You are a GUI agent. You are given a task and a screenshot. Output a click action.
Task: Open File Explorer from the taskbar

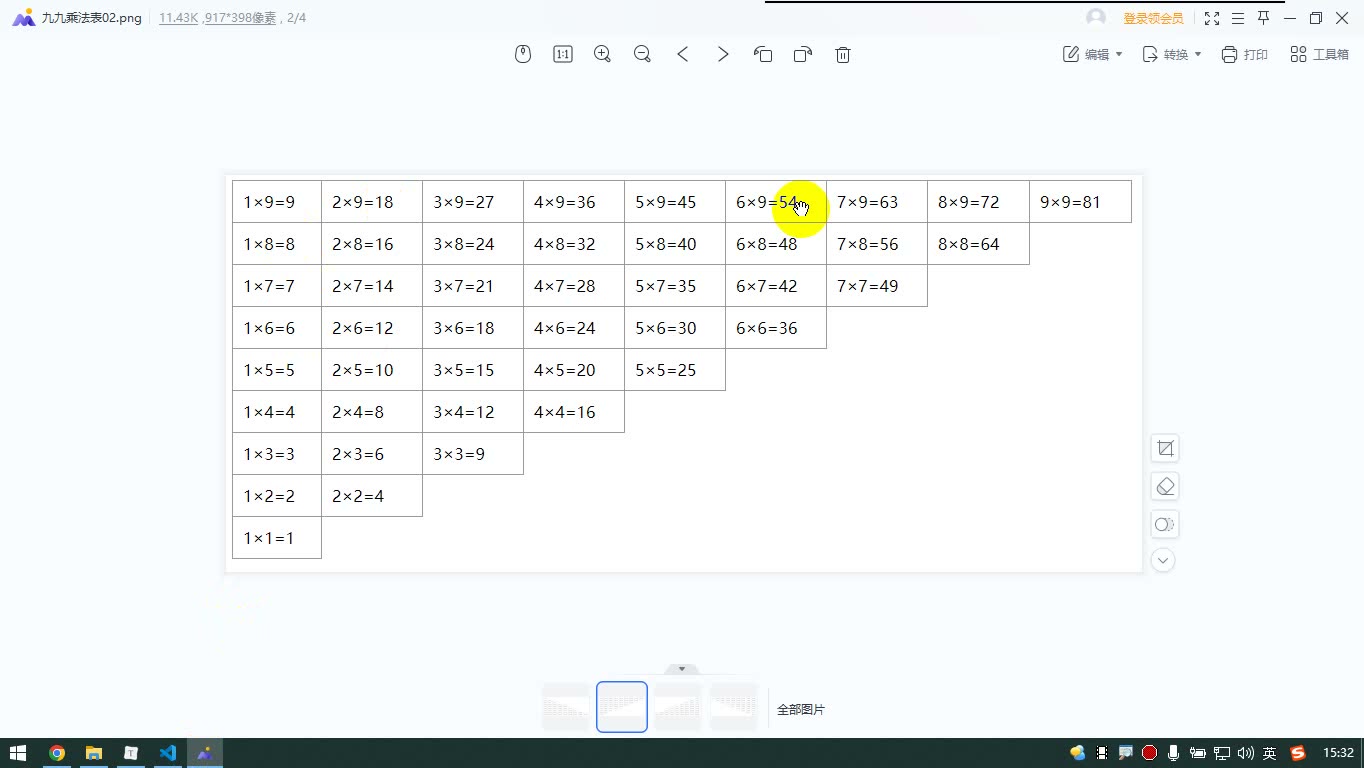pyautogui.click(x=94, y=753)
